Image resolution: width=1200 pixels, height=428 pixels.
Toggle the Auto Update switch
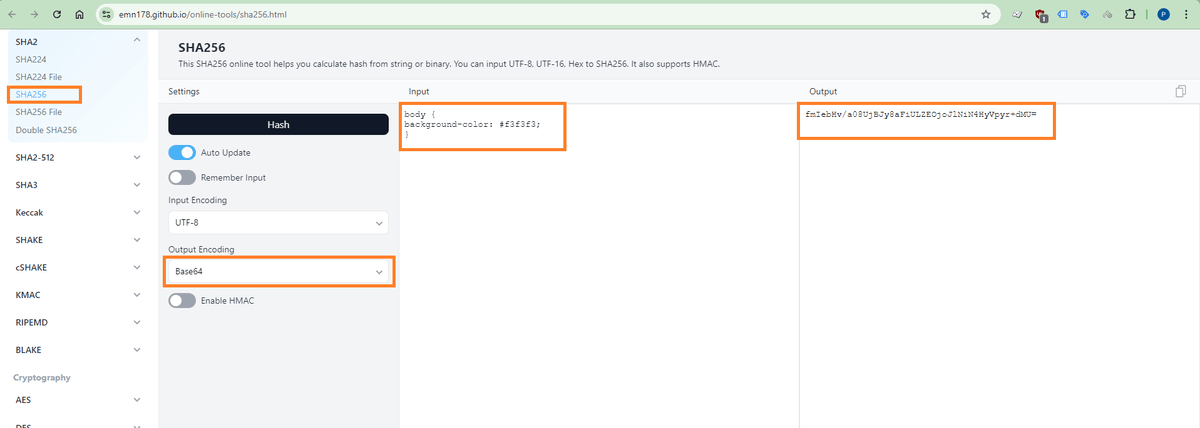pyautogui.click(x=182, y=153)
